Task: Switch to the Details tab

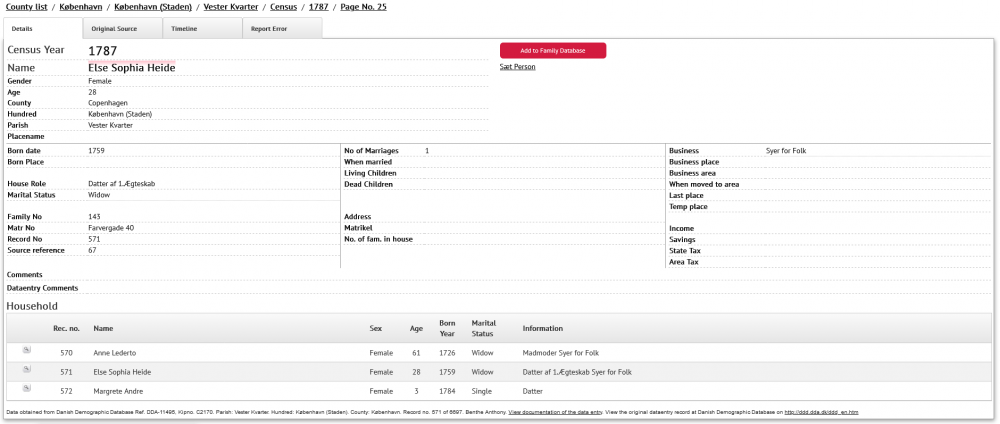Action: (x=43, y=29)
